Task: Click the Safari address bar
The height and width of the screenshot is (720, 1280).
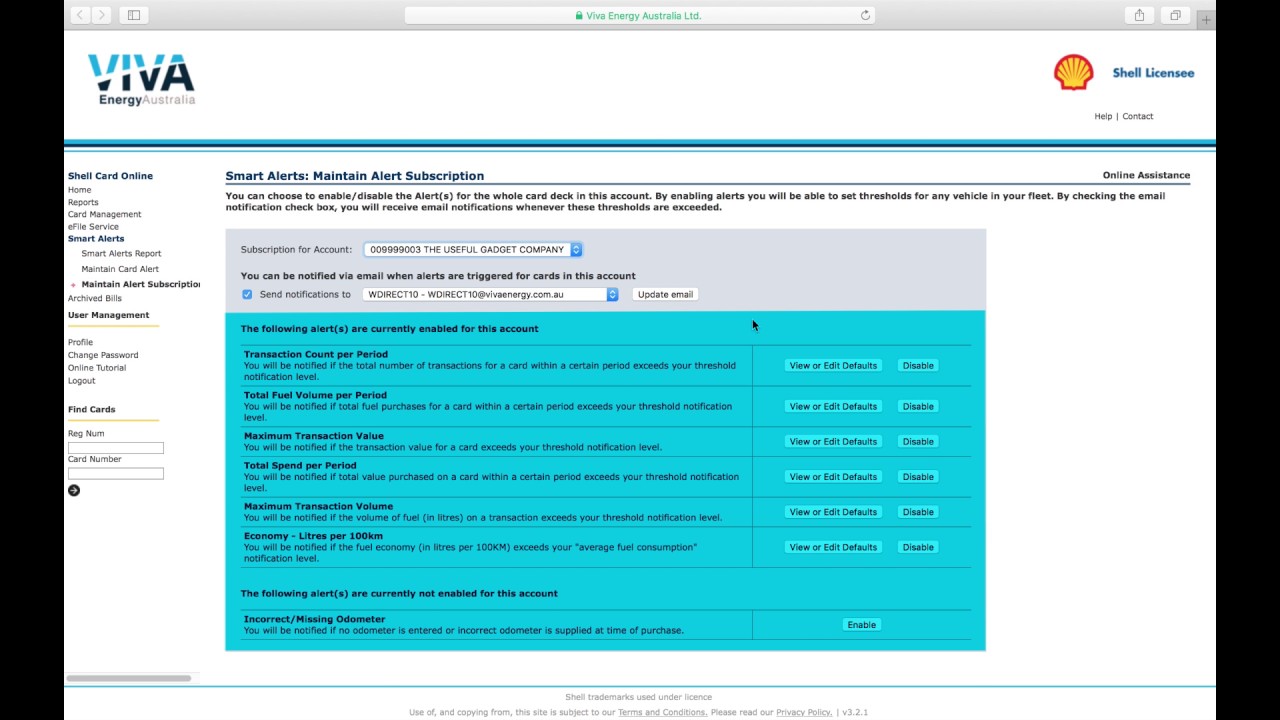Action: [639, 15]
